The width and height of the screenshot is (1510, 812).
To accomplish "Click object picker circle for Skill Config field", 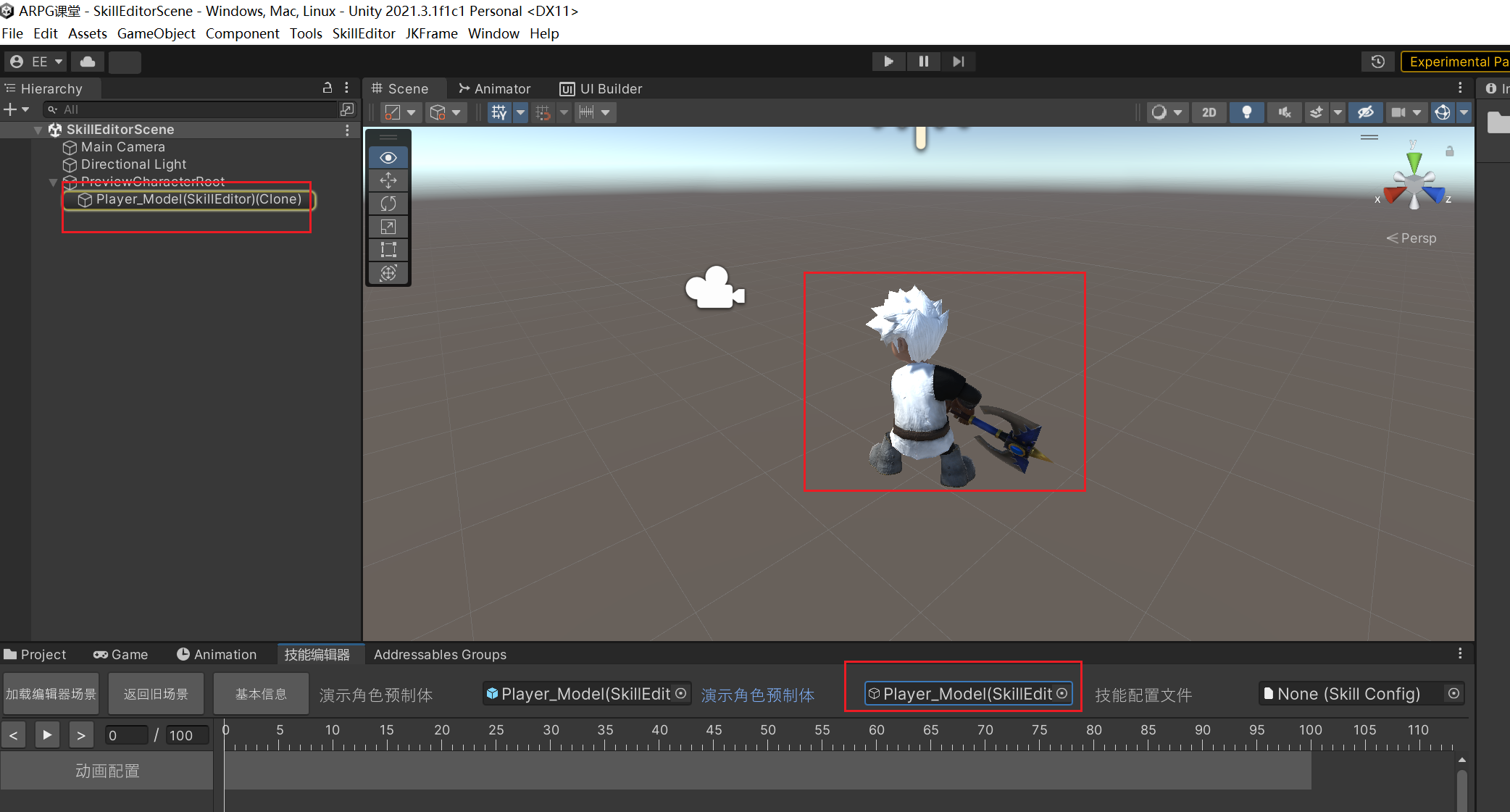I will [1453, 693].
